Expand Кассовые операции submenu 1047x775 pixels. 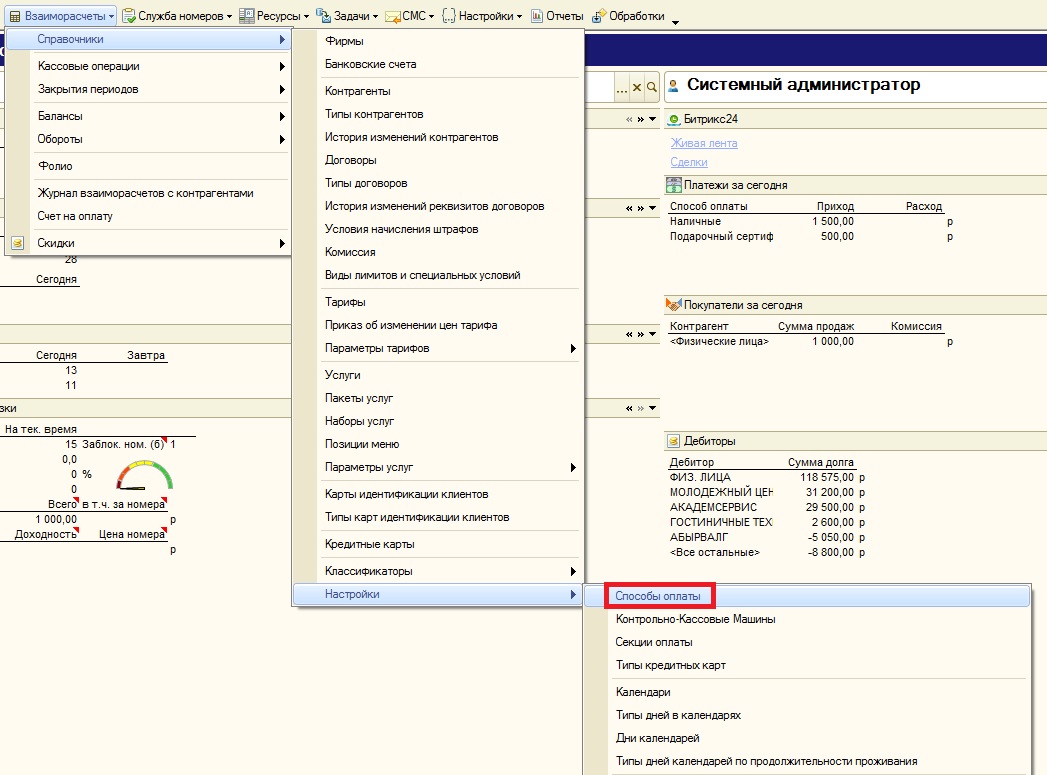click(x=148, y=66)
